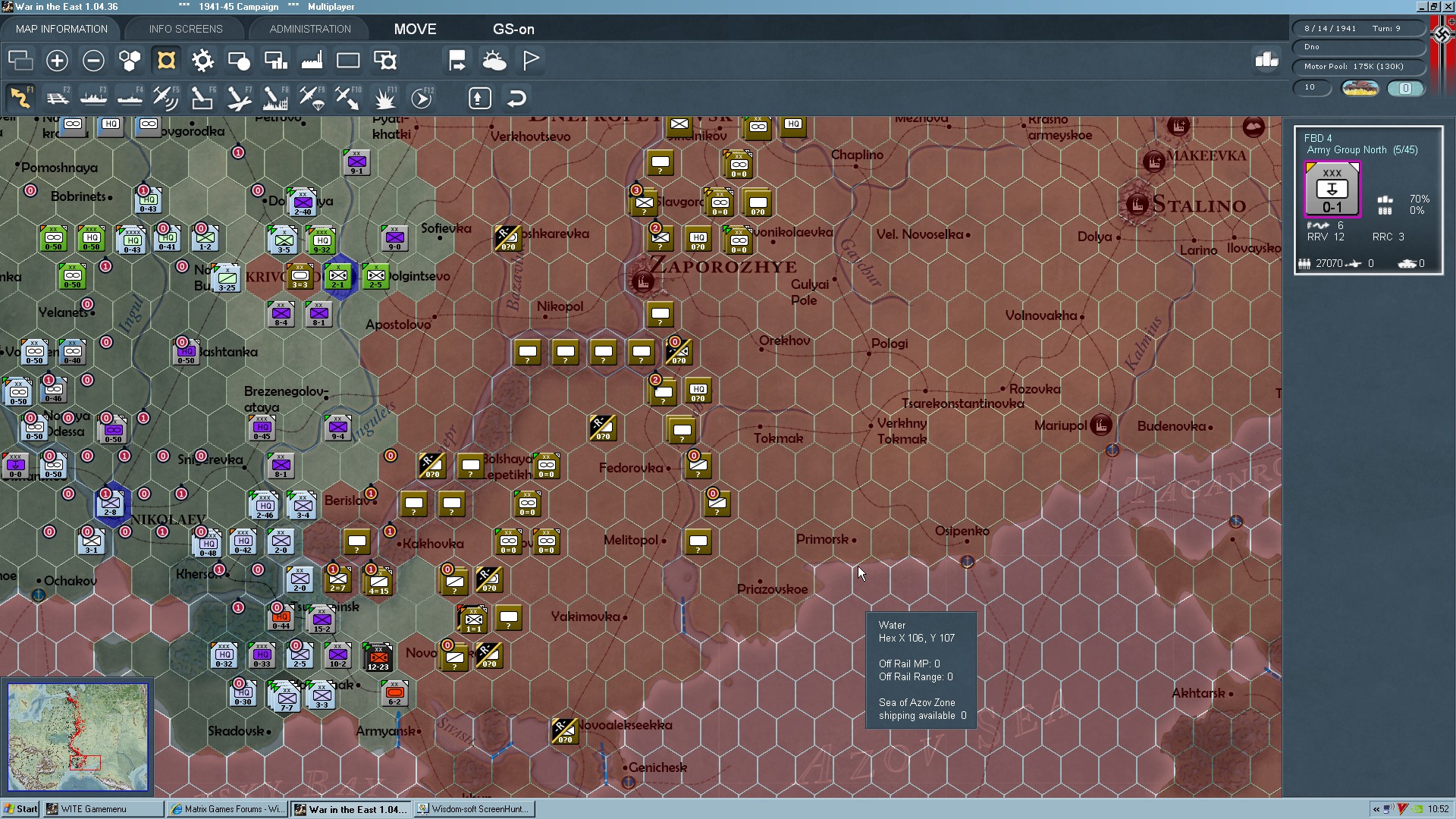Select the F11 explosion mode icon

point(384,98)
